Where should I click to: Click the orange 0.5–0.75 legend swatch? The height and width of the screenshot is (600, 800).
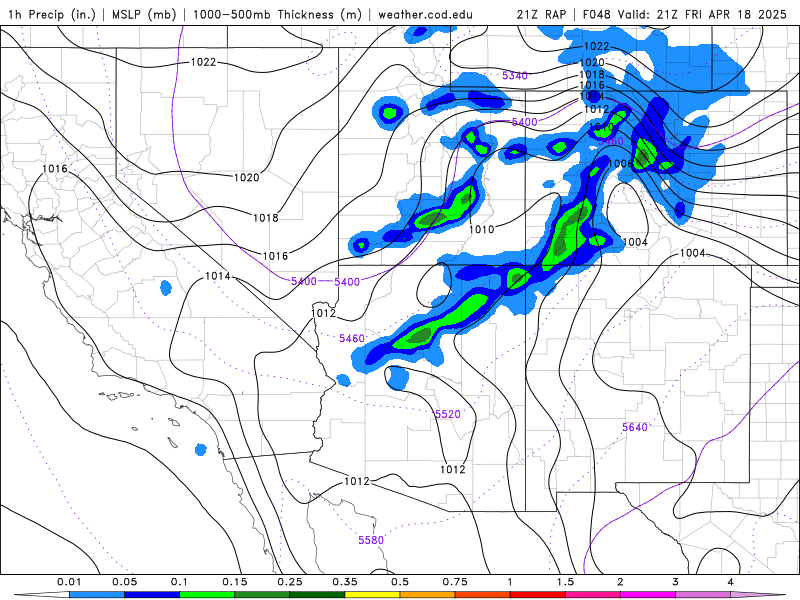point(428,595)
